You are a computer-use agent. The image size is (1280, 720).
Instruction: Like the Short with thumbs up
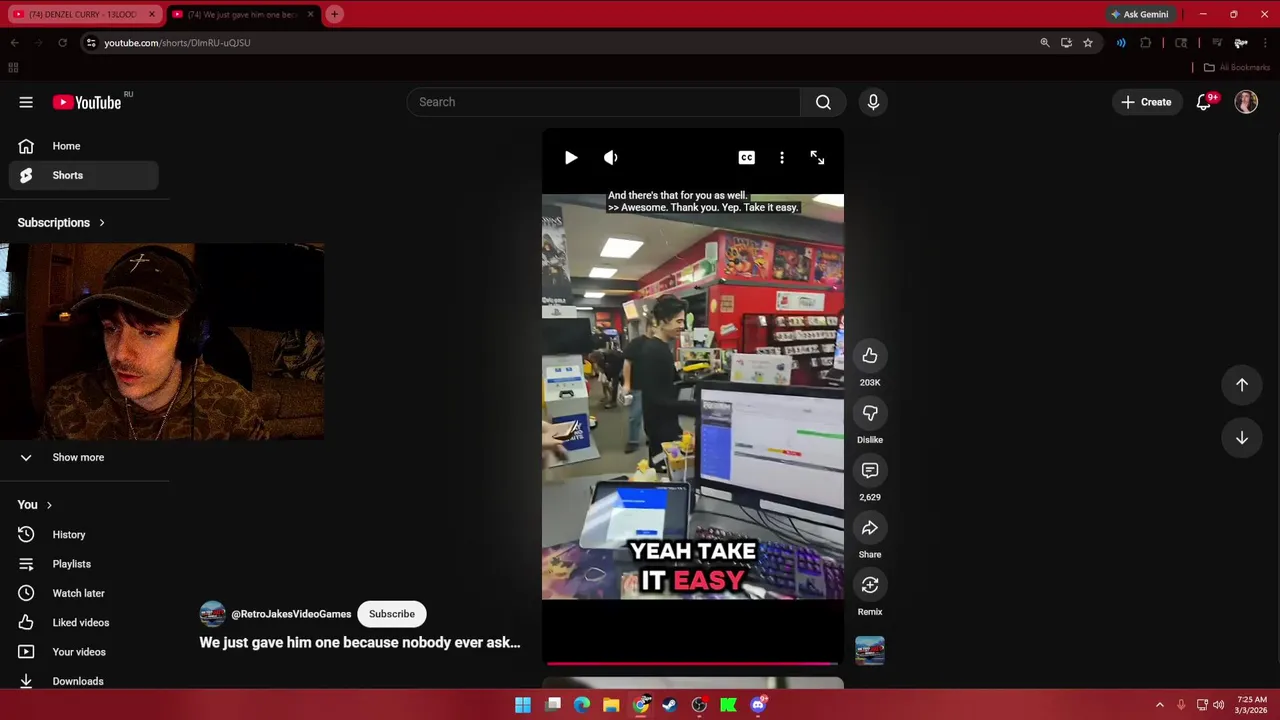[870, 356]
